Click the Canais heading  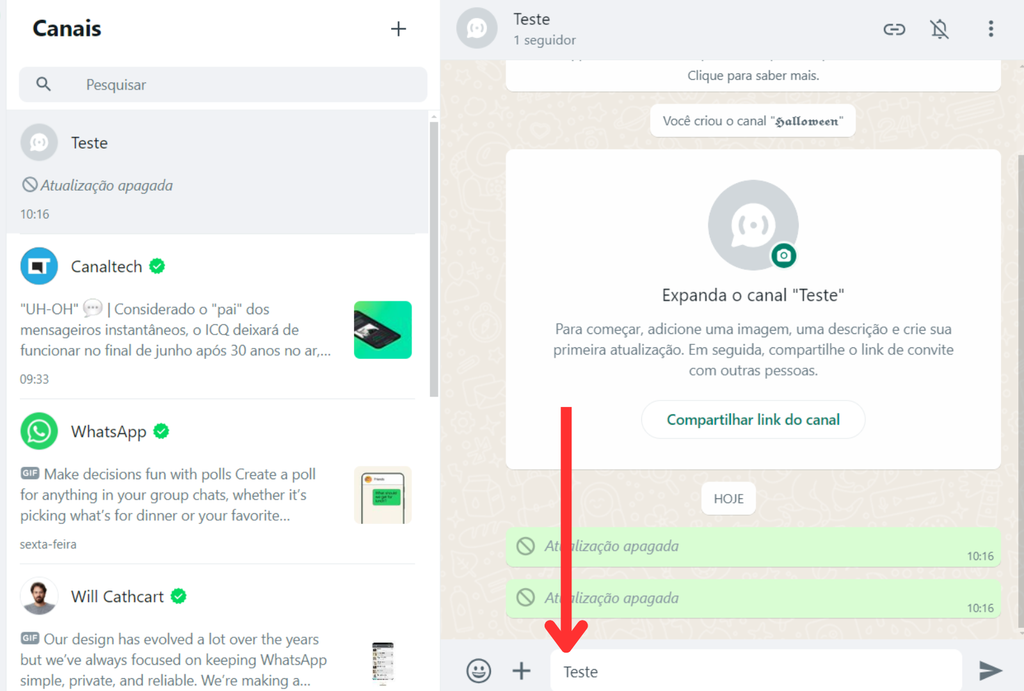click(x=67, y=29)
